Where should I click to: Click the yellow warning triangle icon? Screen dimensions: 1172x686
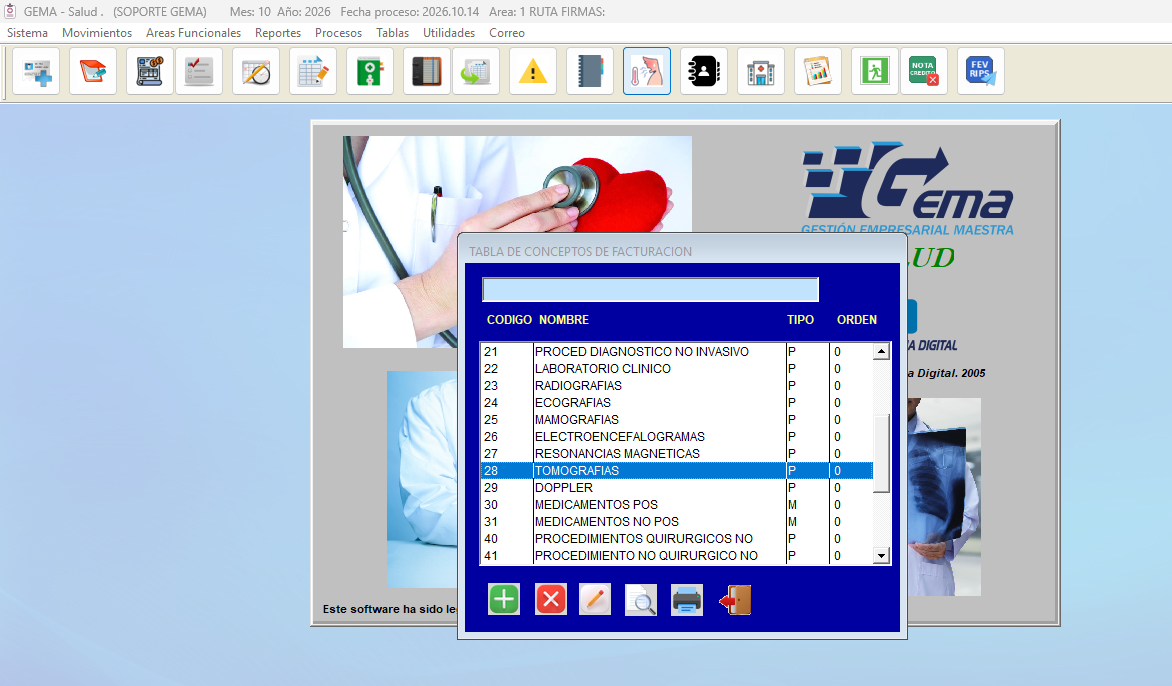tap(532, 71)
